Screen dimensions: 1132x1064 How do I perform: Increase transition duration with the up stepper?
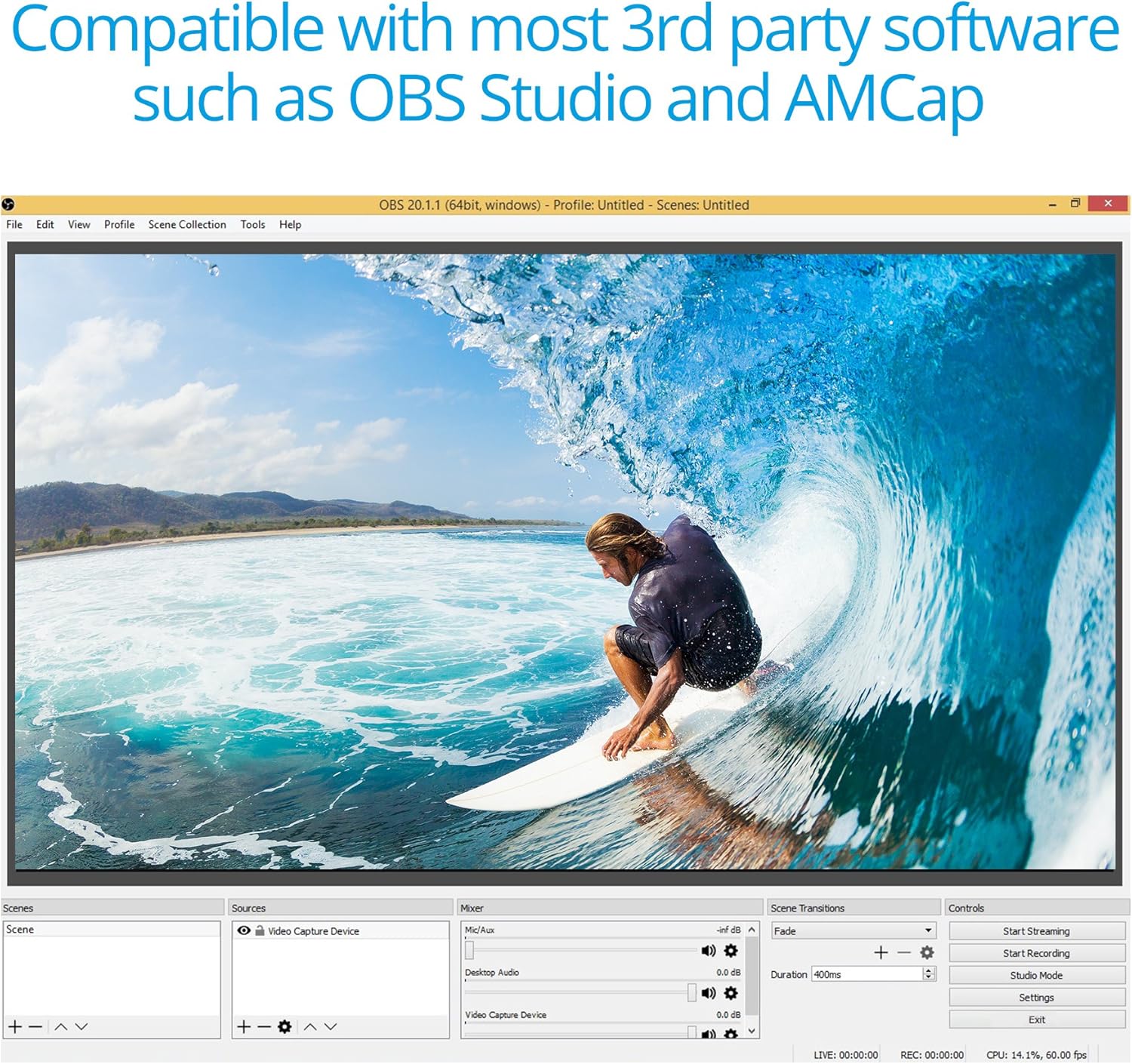(929, 970)
